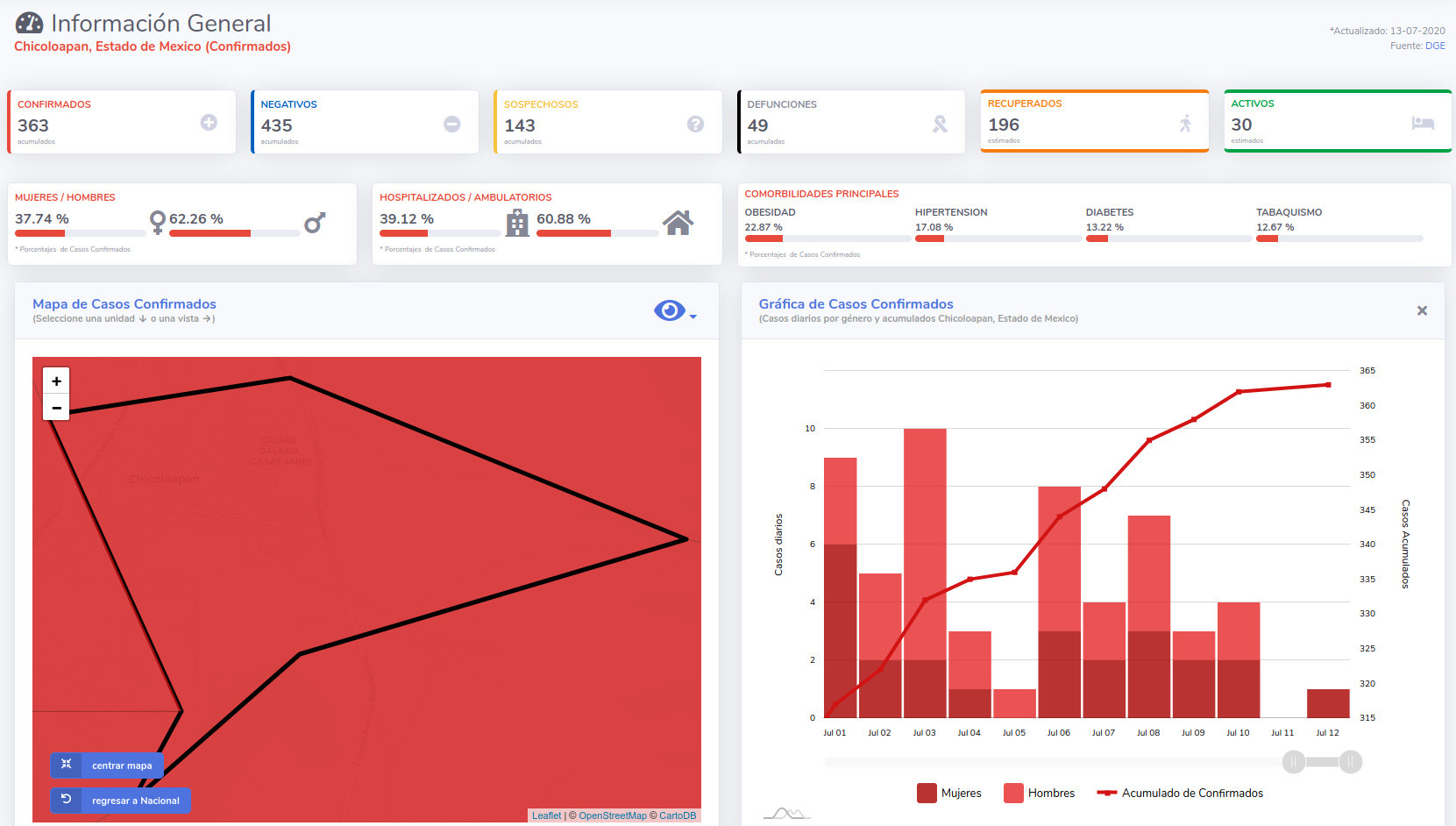1456x826 pixels.
Task: Open the CartoDB attribution link
Action: click(678, 815)
